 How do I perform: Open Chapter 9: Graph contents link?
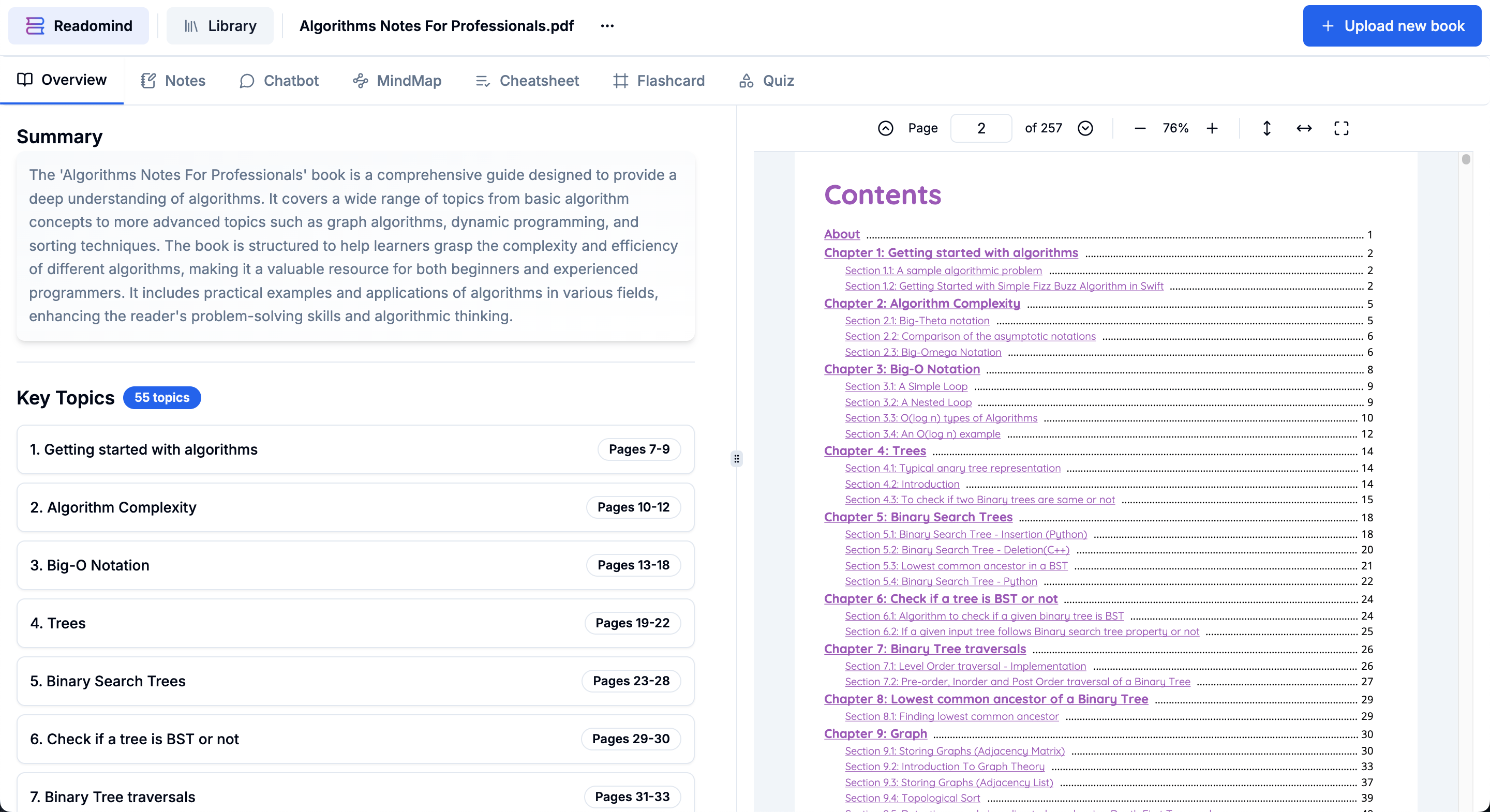875,733
